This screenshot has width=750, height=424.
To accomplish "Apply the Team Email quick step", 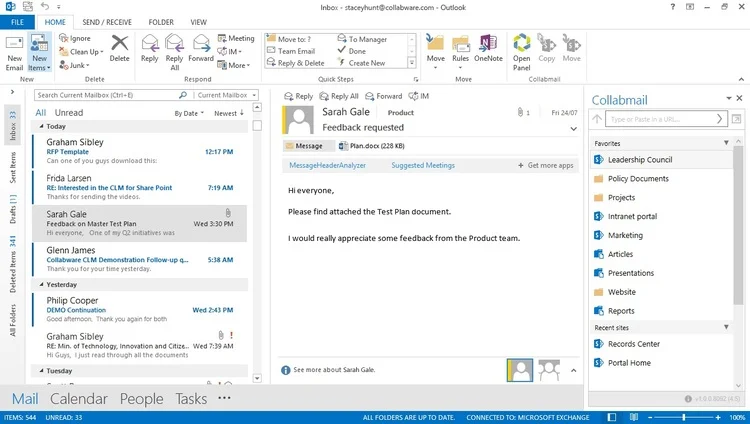I will tap(291, 51).
